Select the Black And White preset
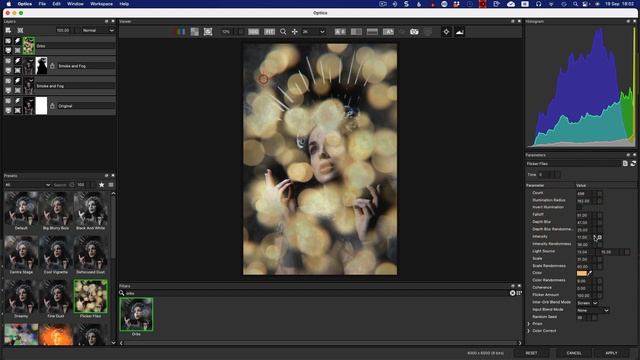640x360 pixels. click(x=91, y=209)
